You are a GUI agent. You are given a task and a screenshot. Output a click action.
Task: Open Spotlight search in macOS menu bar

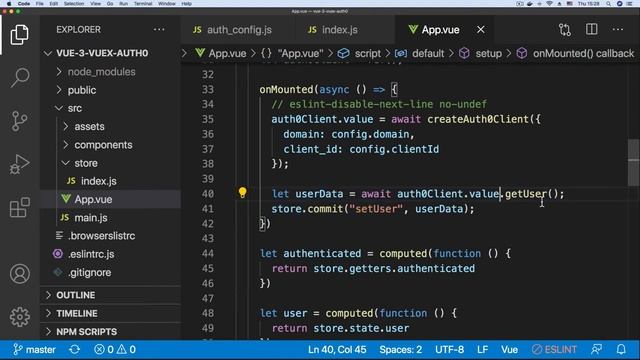608,3
